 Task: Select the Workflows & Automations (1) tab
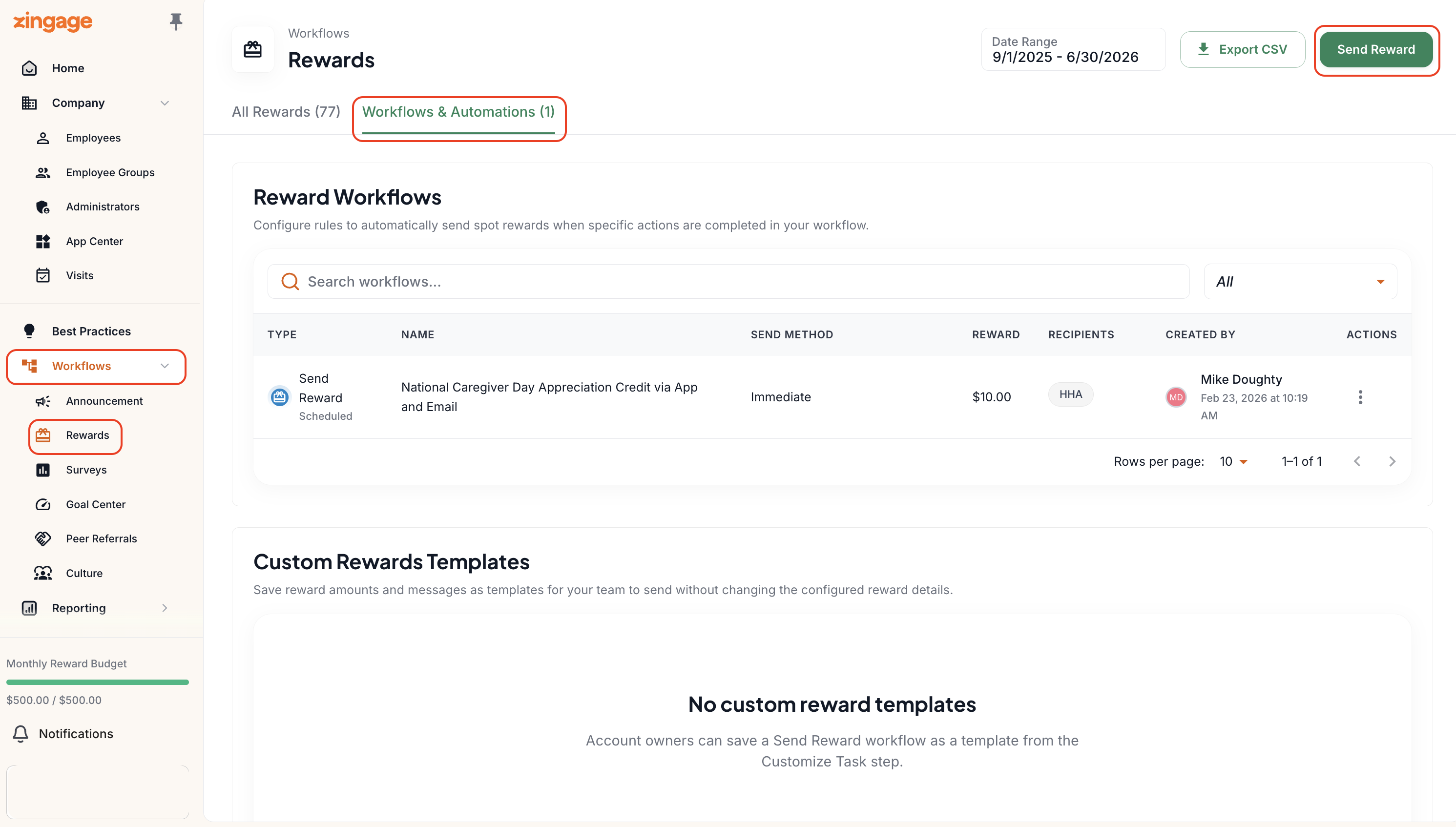click(x=458, y=112)
